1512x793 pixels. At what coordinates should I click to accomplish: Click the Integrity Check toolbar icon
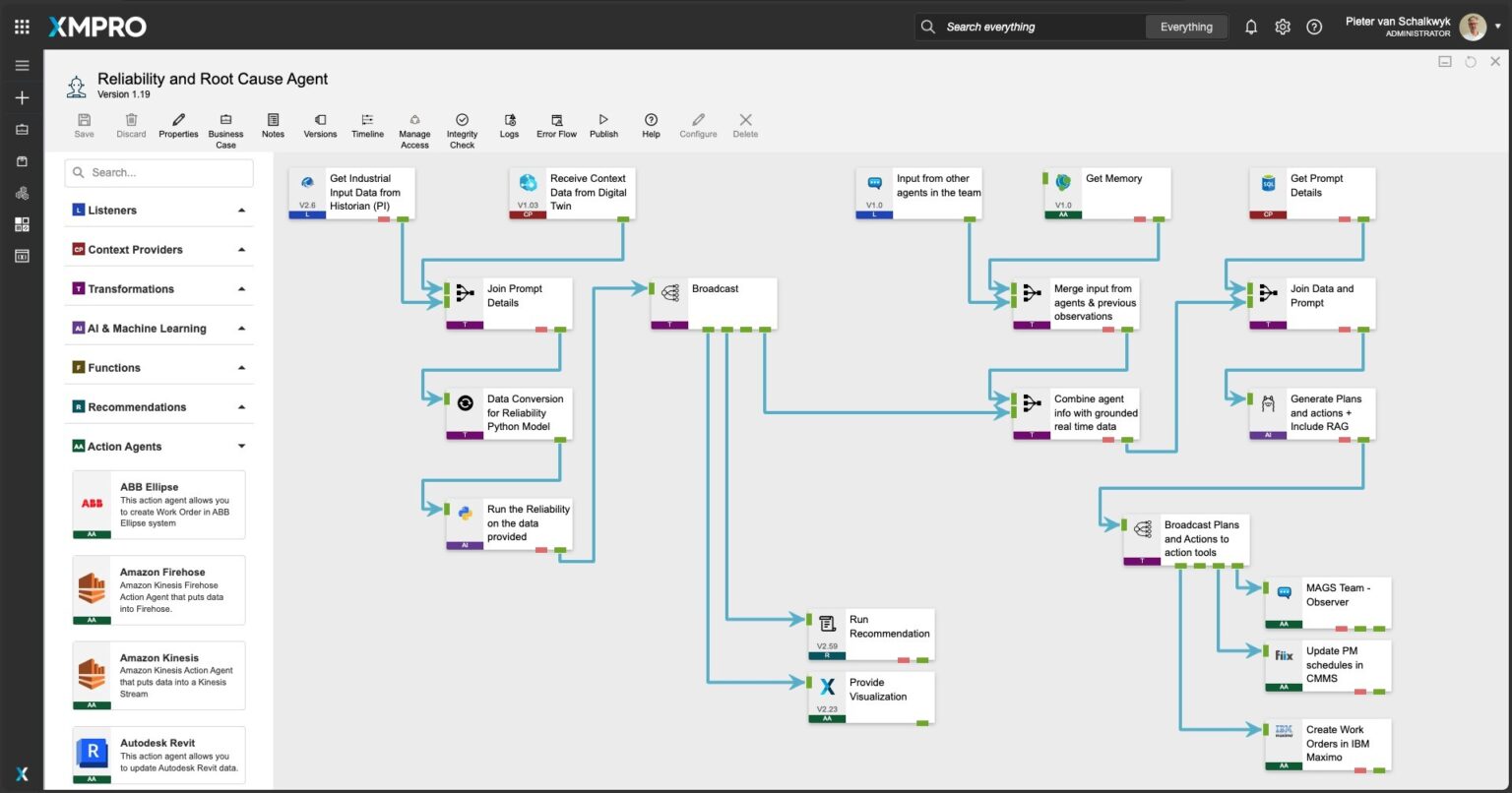(462, 120)
